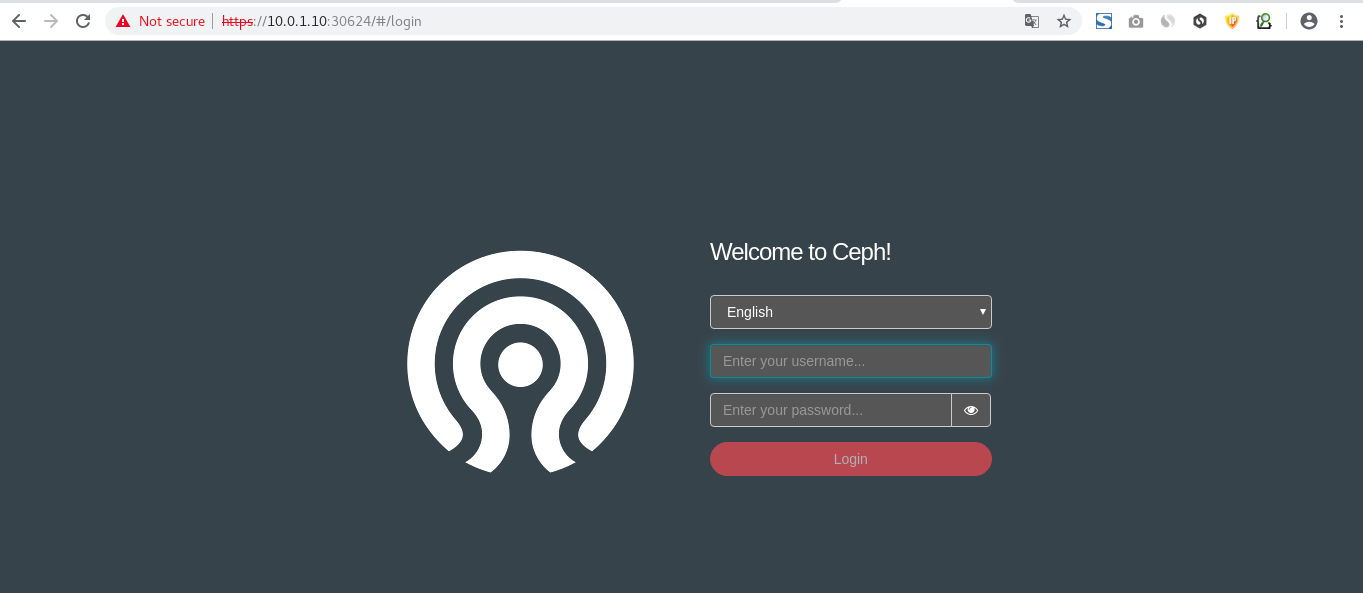Click the black hexagon extension icon
This screenshot has width=1363, height=593.
(x=1200, y=21)
